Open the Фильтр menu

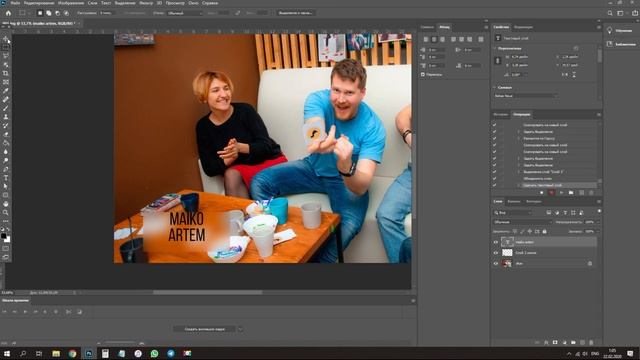(x=146, y=3)
